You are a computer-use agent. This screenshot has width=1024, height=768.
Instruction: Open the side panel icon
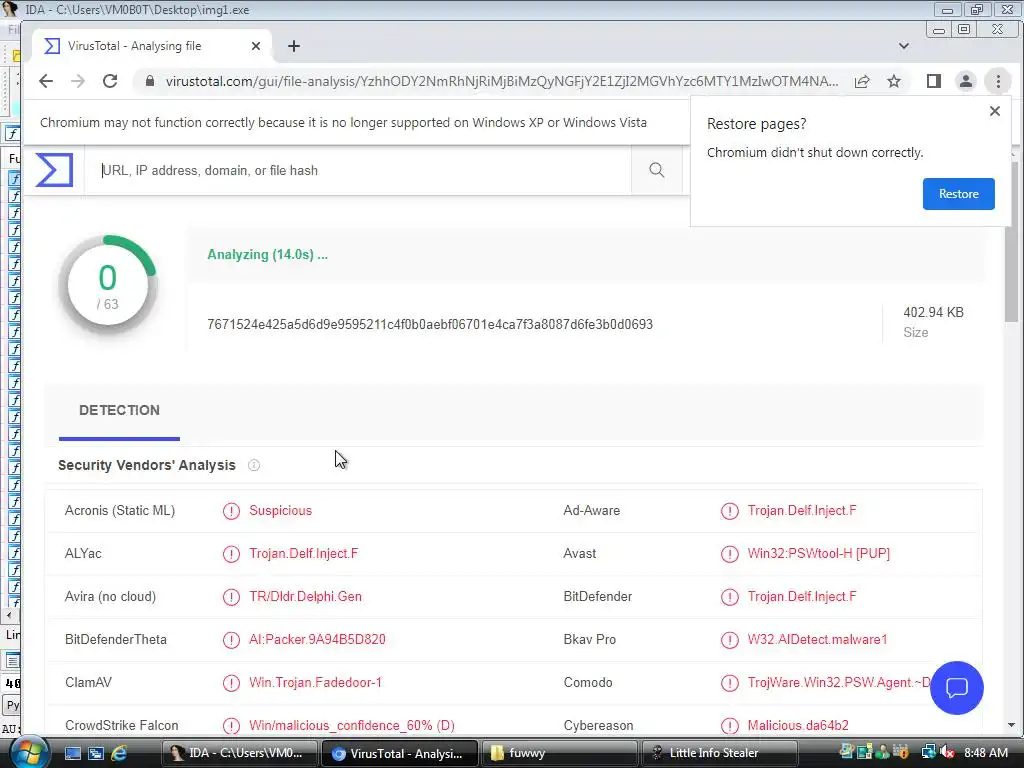934,81
